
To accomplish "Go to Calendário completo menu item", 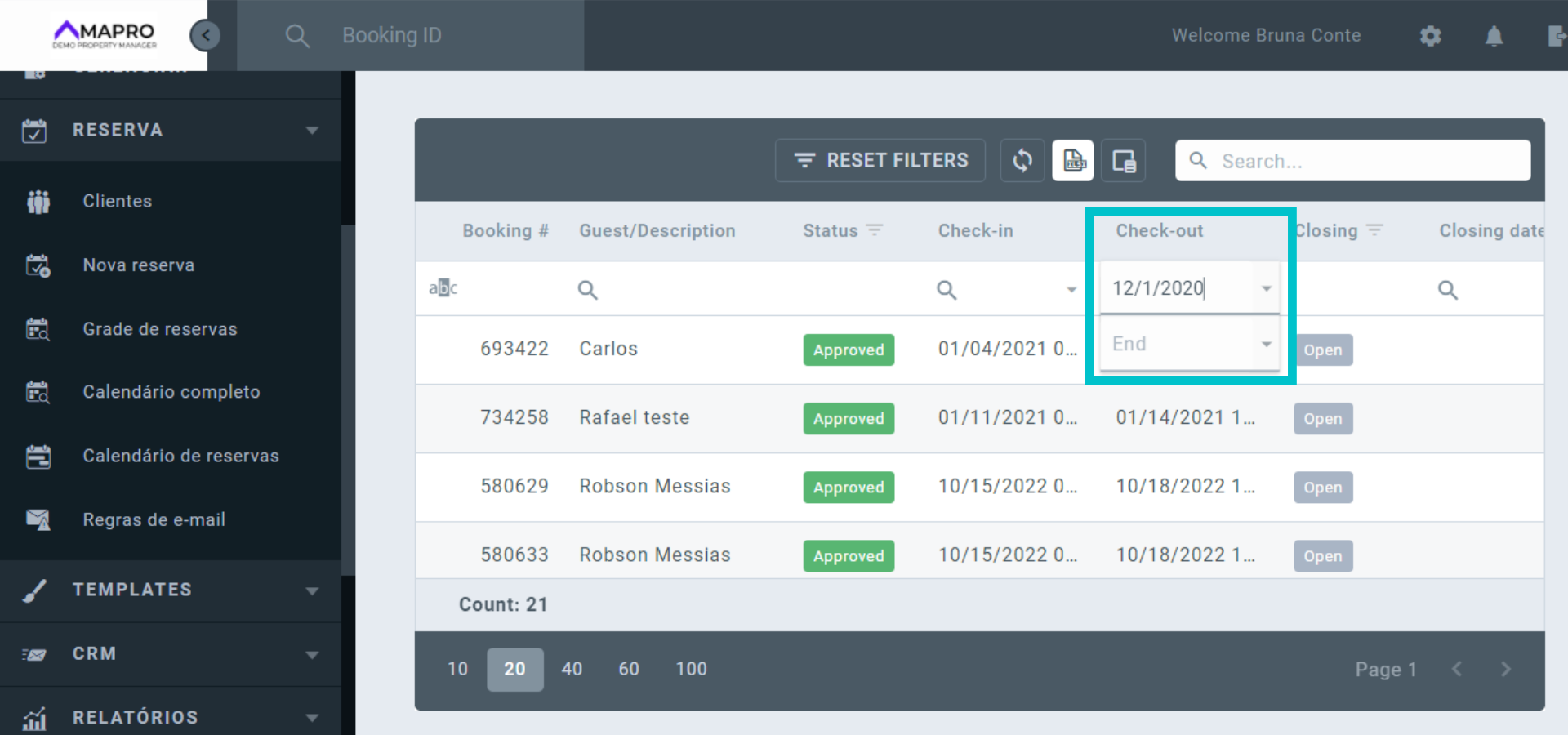I will [171, 392].
